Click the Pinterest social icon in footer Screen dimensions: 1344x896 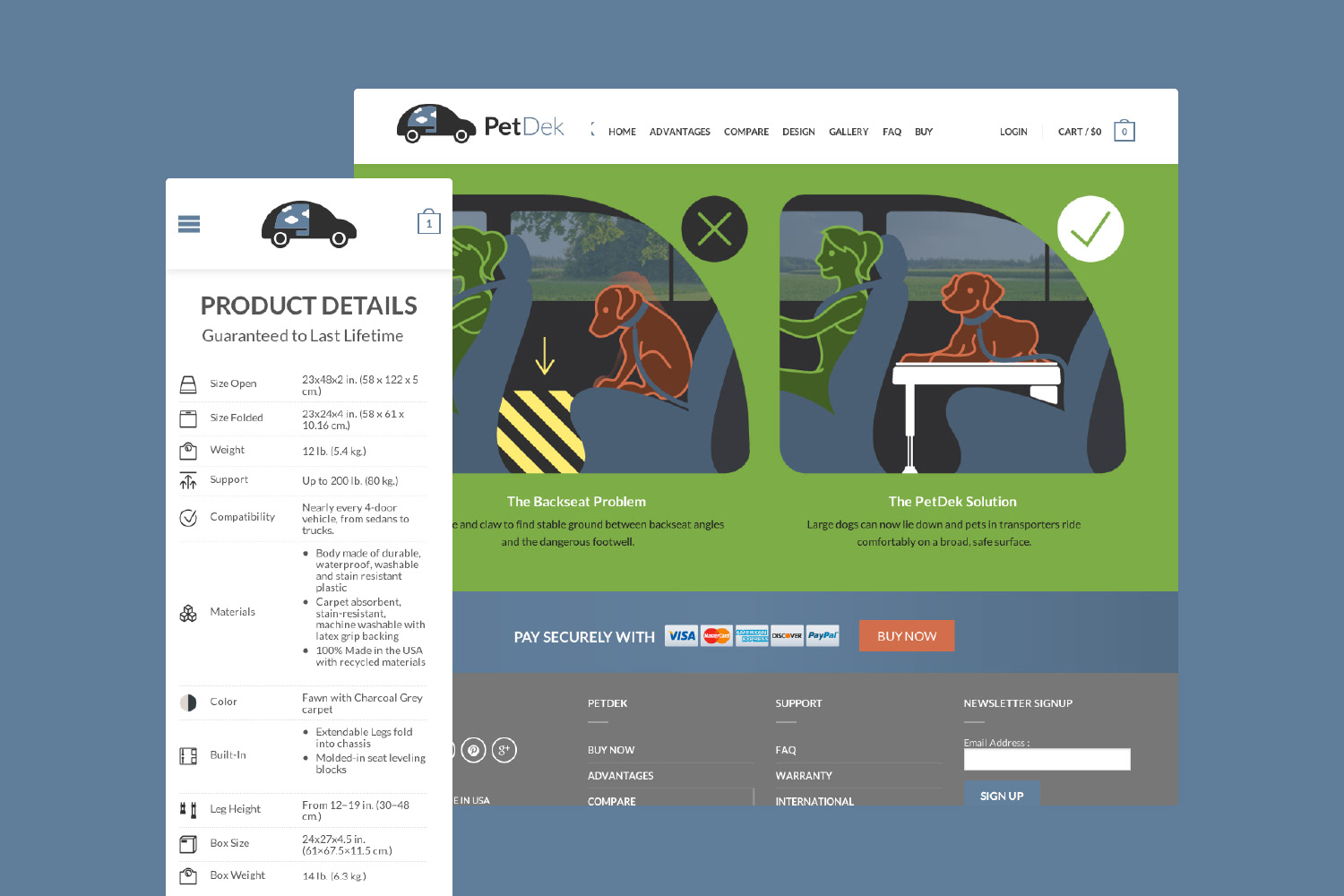click(x=474, y=750)
